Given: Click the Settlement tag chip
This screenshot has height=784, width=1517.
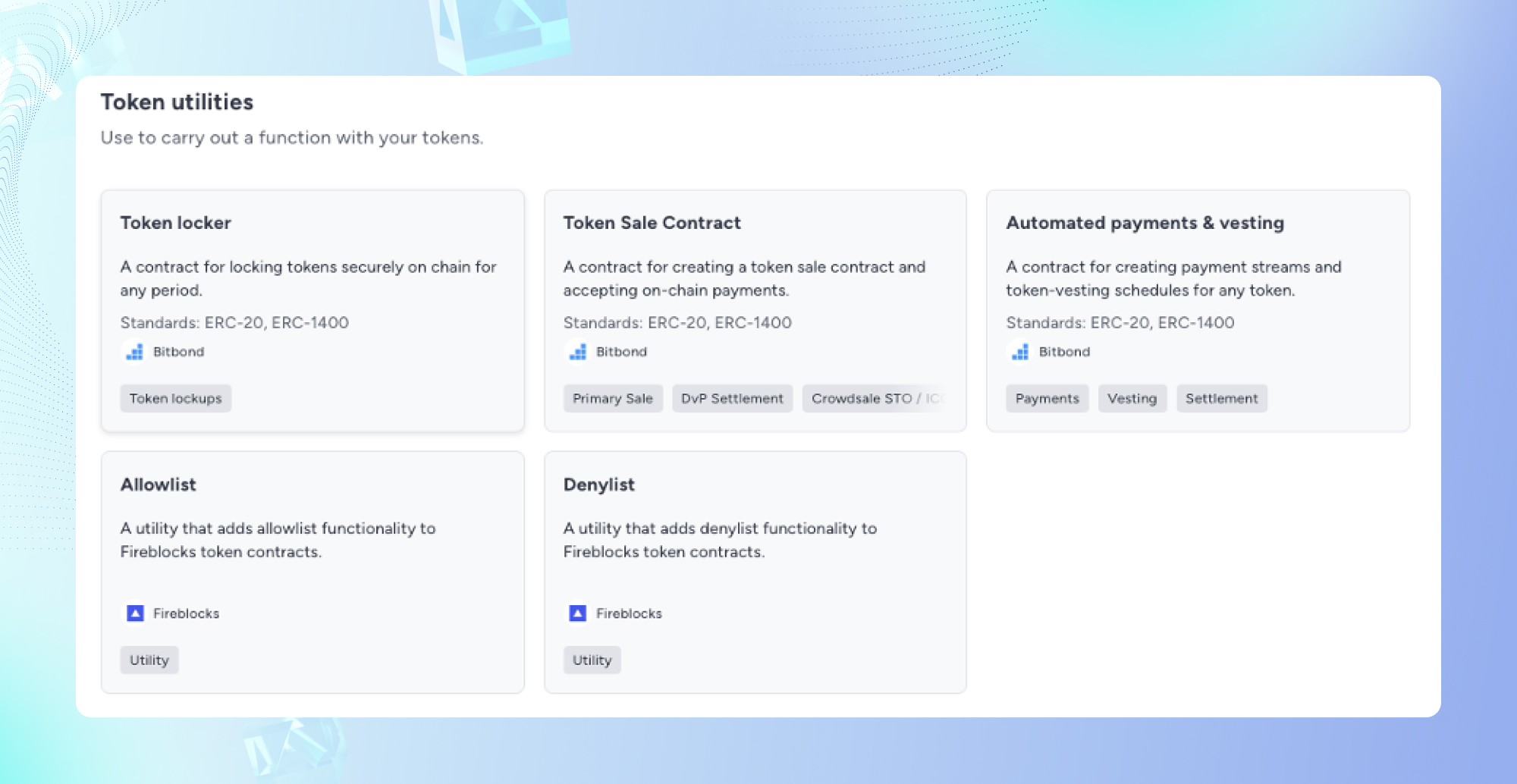Looking at the screenshot, I should click(1221, 398).
